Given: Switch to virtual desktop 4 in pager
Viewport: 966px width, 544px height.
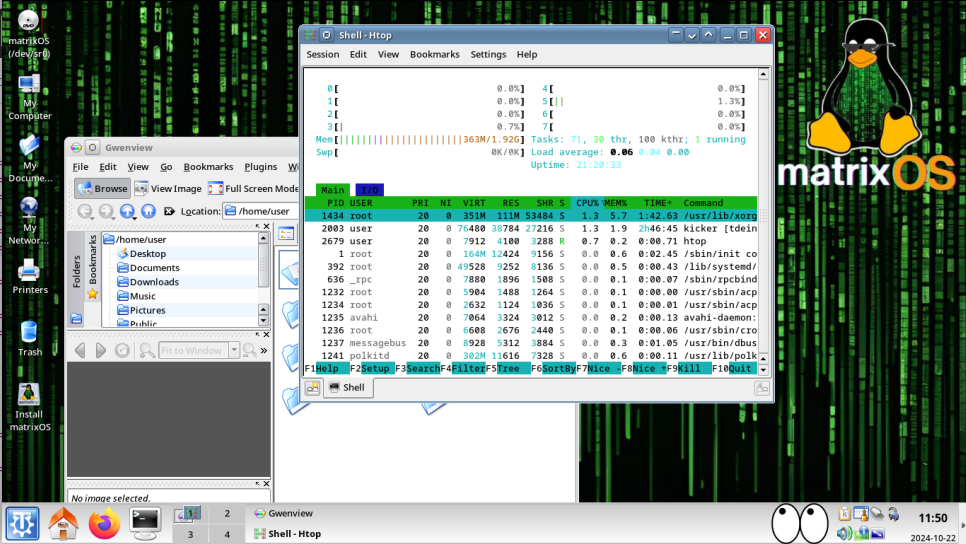Looking at the screenshot, I should tap(227, 534).
